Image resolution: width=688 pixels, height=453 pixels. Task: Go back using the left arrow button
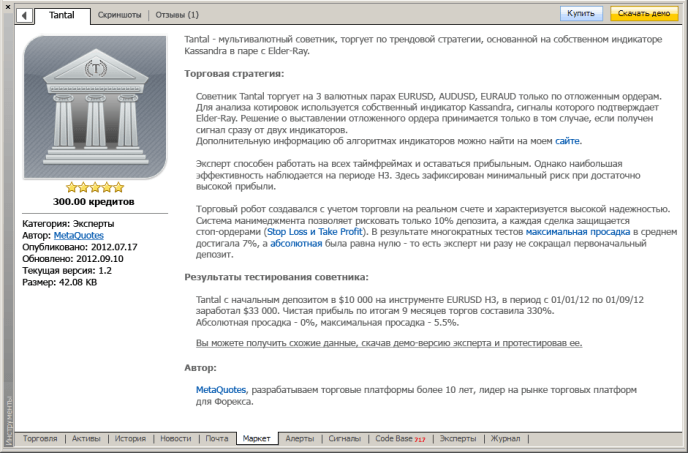(x=24, y=15)
